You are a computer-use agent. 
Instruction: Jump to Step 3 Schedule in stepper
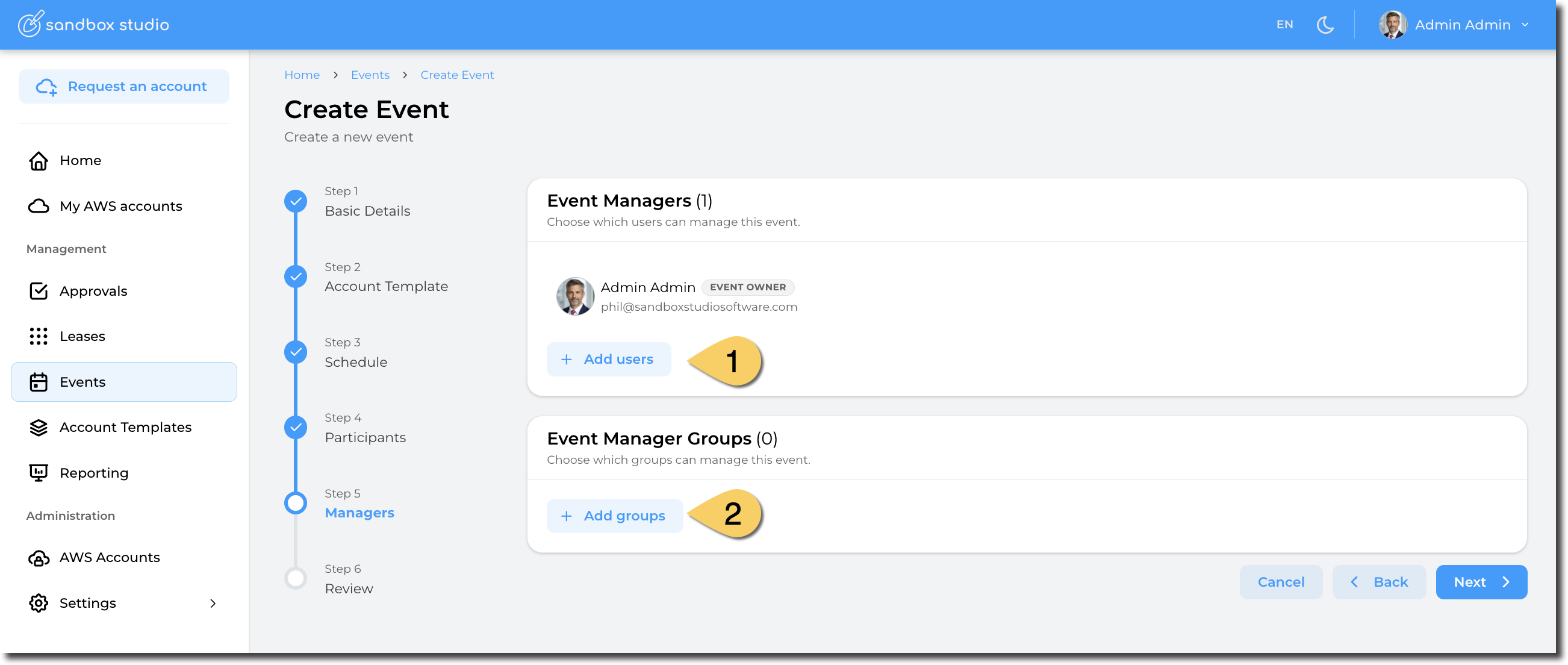[355, 362]
